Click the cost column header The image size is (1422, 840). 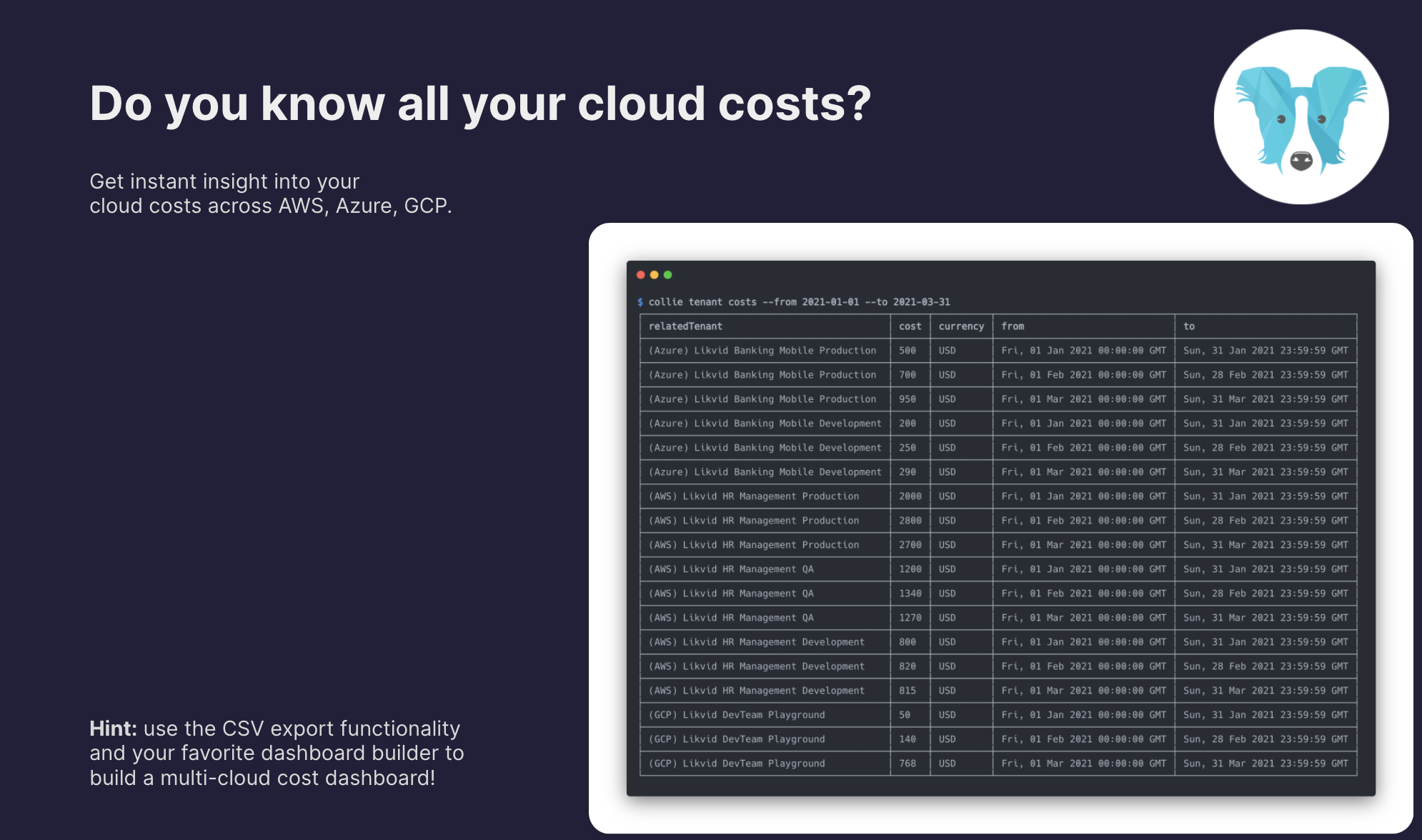[x=910, y=326]
